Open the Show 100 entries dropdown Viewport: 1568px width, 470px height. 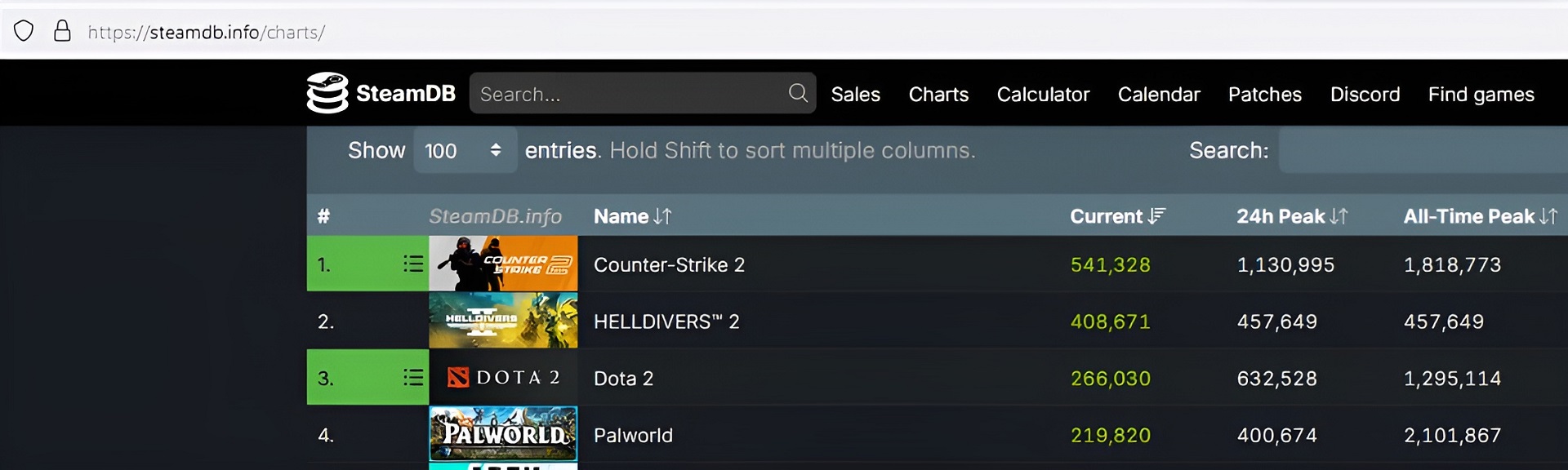click(465, 150)
